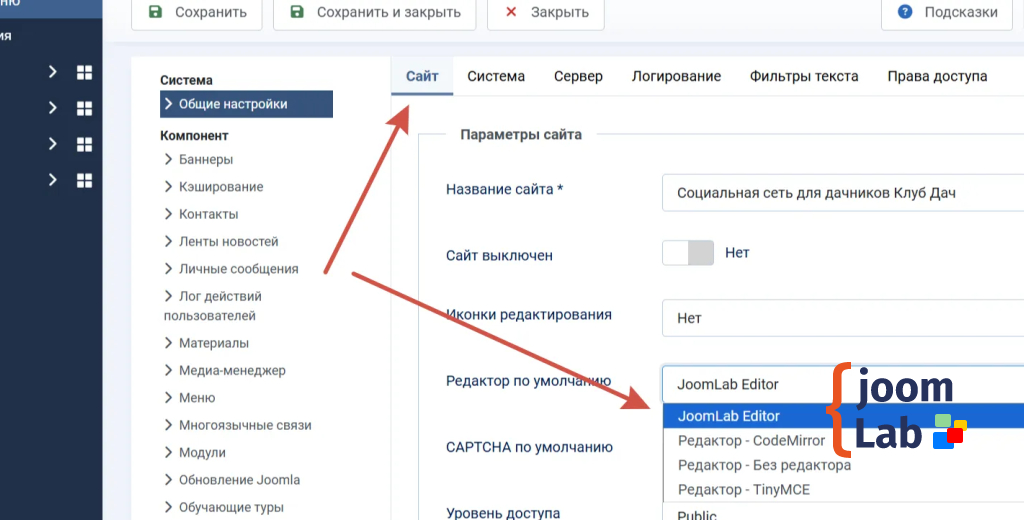
Task: Click the Сохранить и закрыть button
Action: click(374, 12)
